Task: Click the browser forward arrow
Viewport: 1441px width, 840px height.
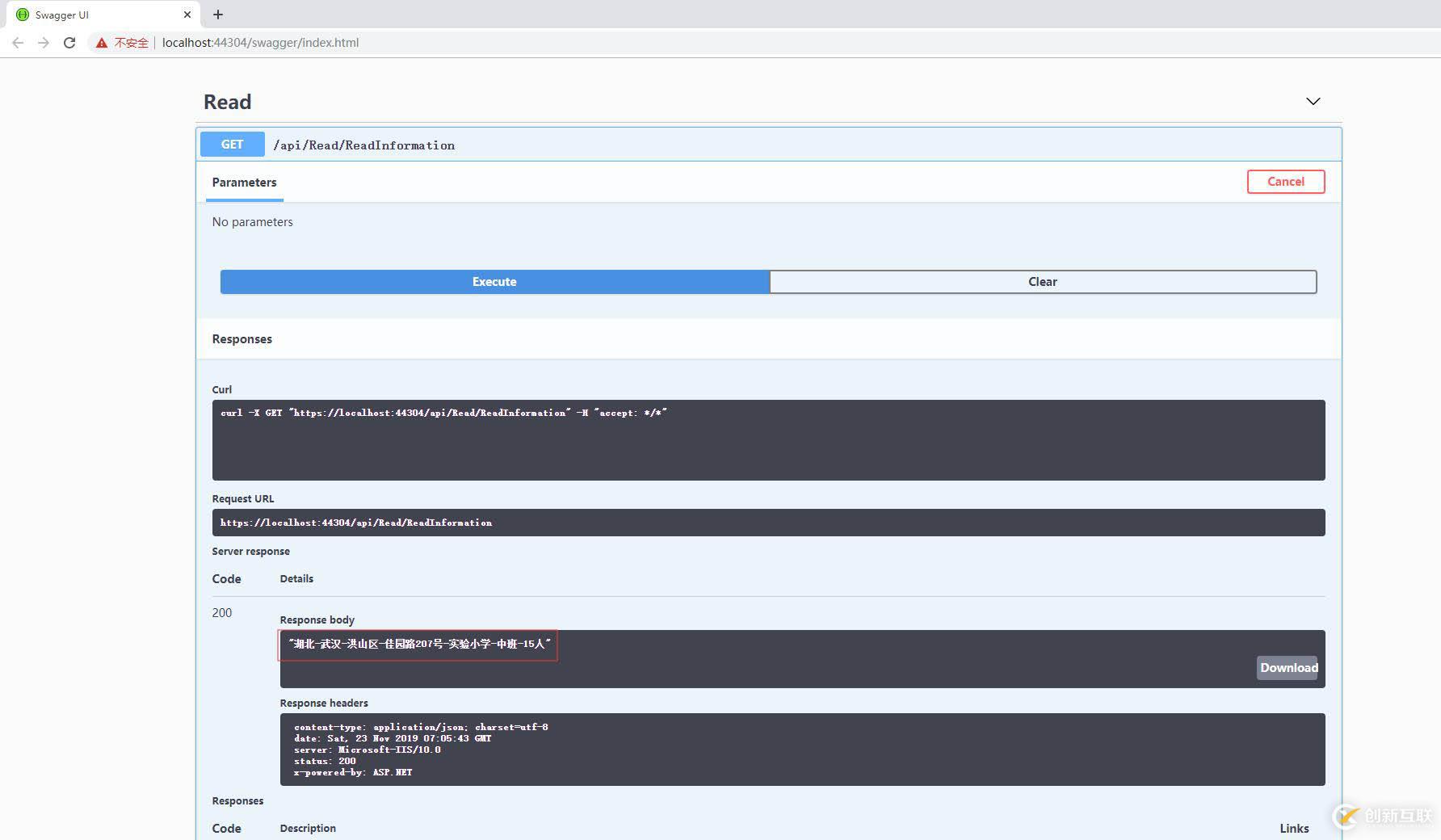Action: pyautogui.click(x=43, y=42)
